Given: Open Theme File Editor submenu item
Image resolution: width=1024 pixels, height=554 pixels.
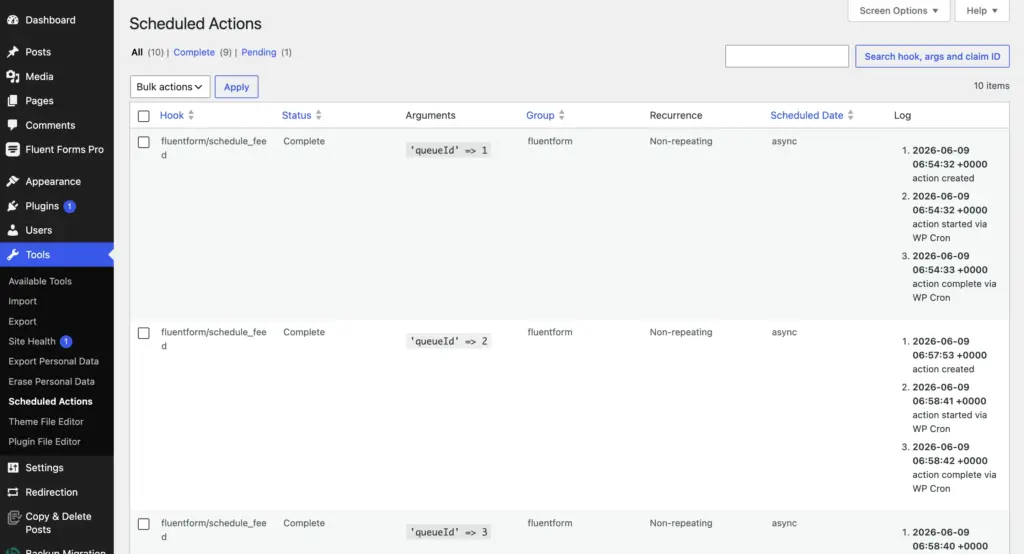Looking at the screenshot, I should point(46,422).
